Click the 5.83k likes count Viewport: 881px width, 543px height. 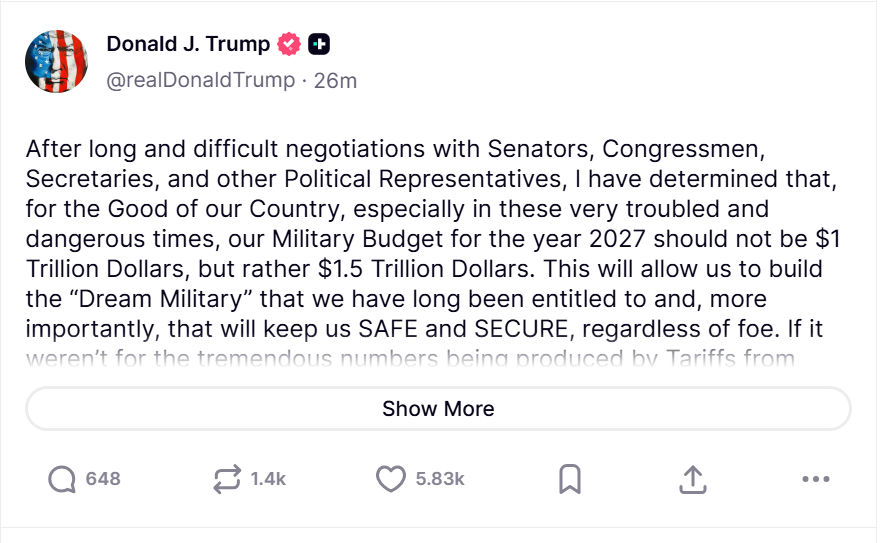[440, 479]
